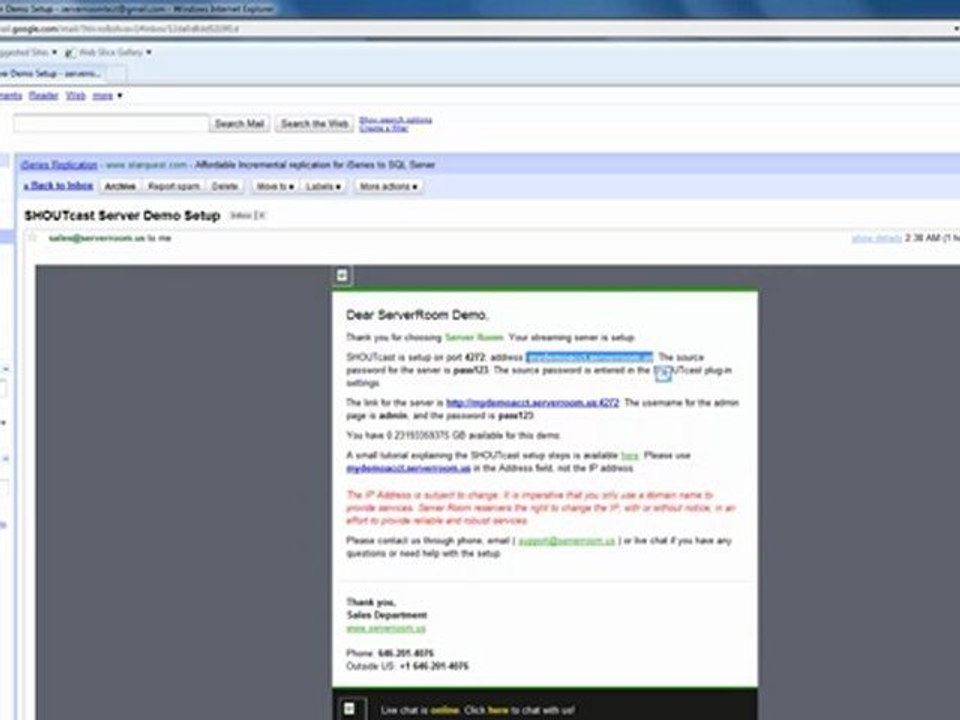The image size is (960, 720).
Task: Open the Reader link in the Google bar
Action: [43, 96]
